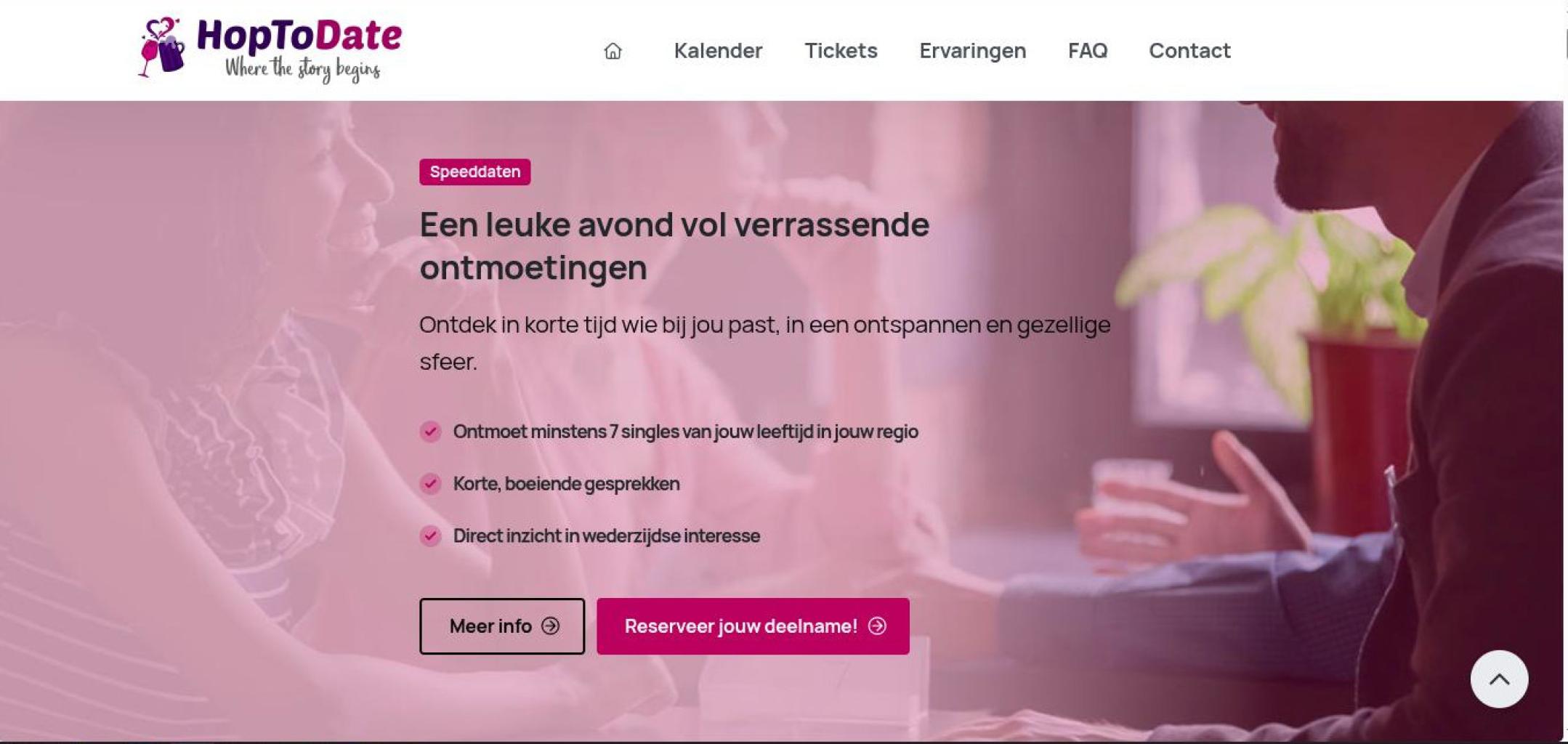Click the Meer info button

click(502, 626)
